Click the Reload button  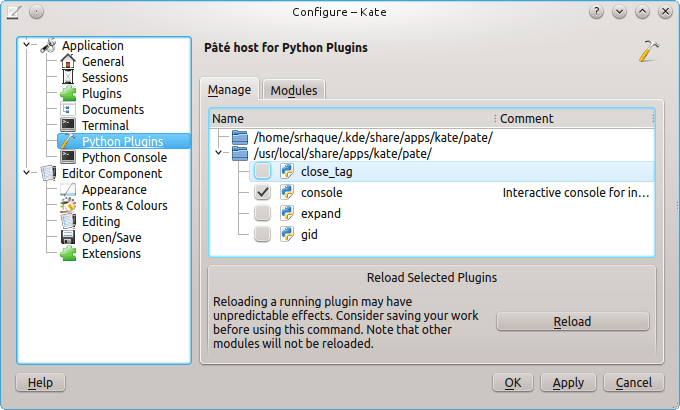pos(572,321)
